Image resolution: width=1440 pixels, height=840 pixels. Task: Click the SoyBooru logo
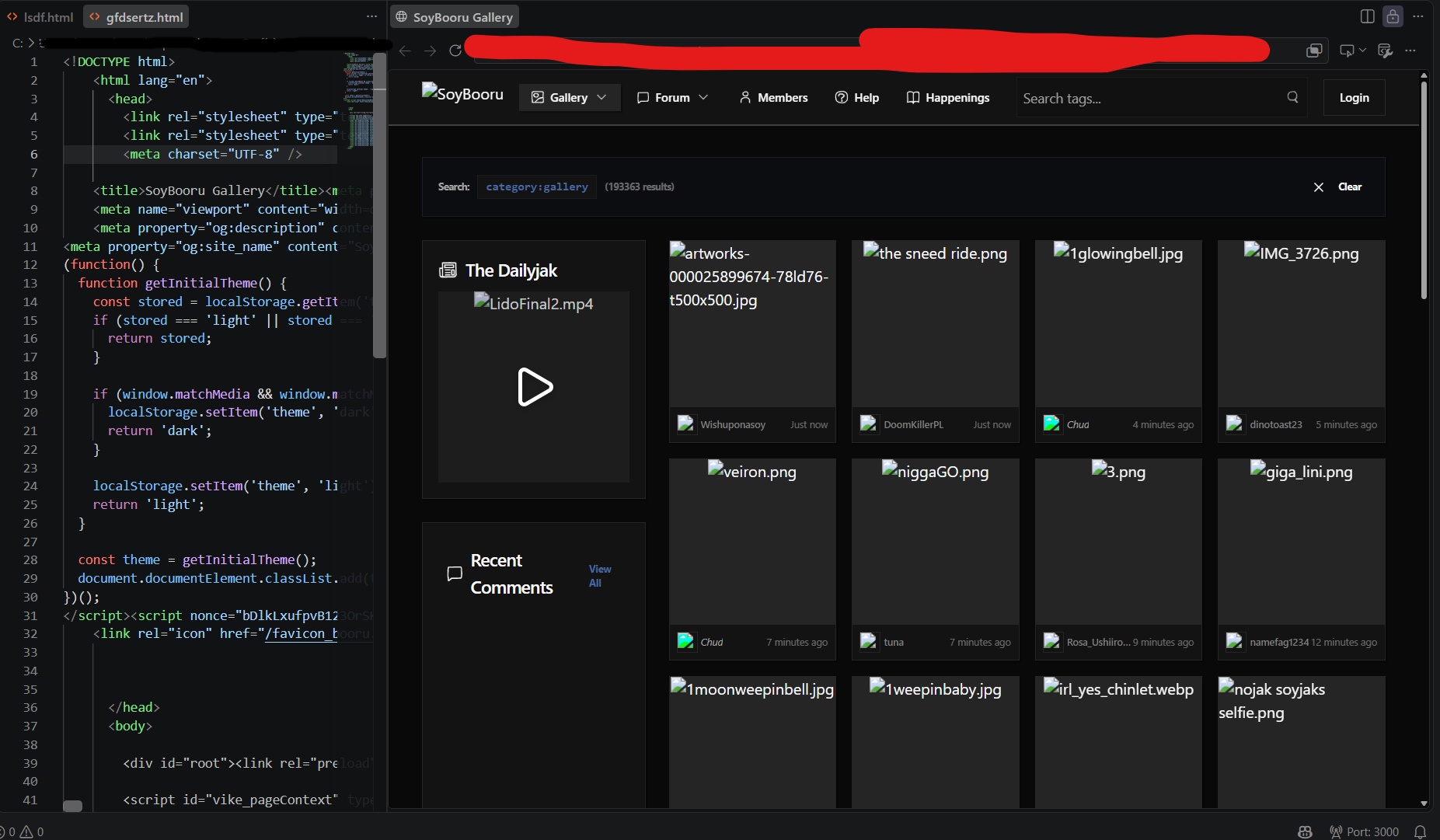point(462,93)
